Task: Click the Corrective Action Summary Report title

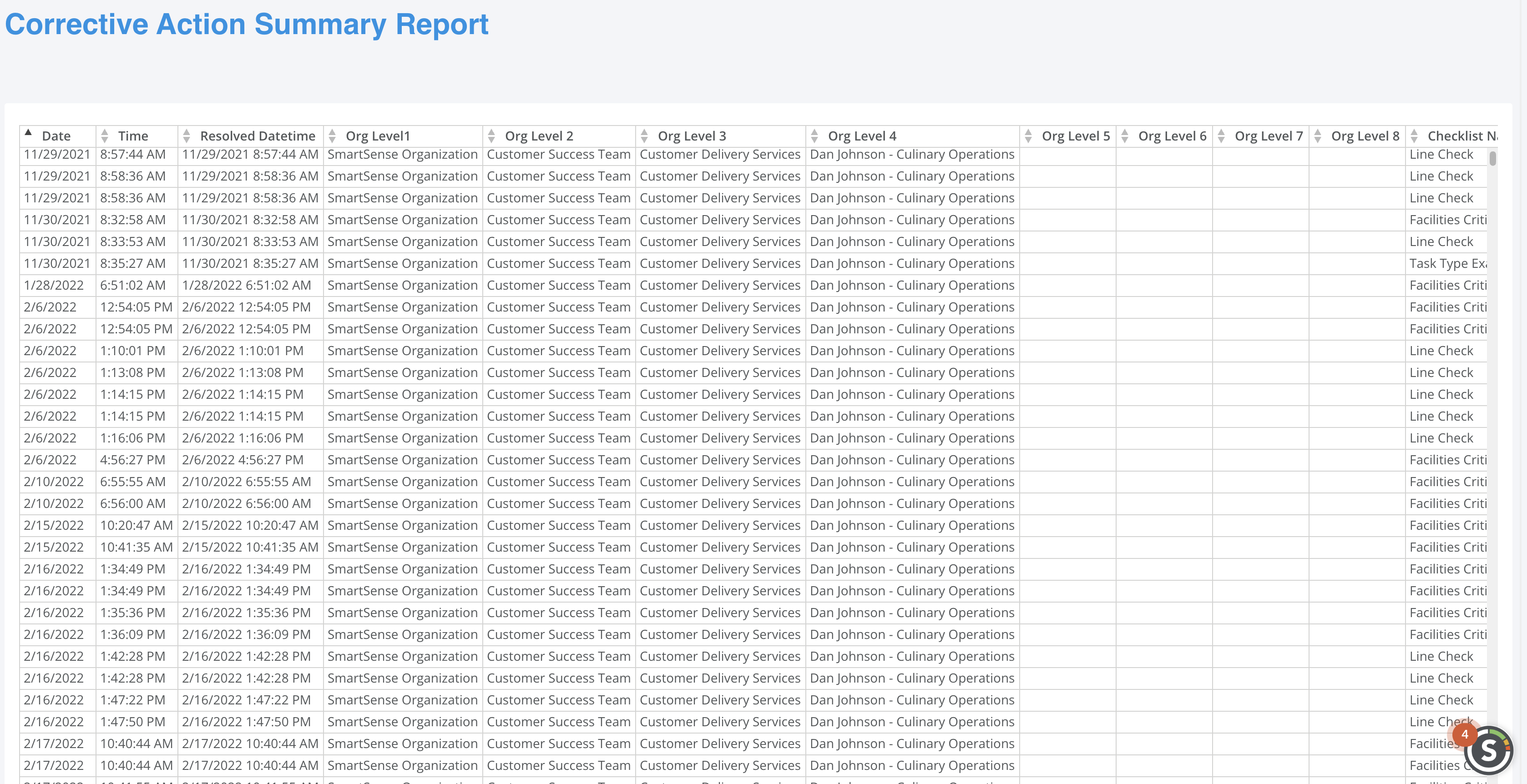Action: tap(247, 24)
